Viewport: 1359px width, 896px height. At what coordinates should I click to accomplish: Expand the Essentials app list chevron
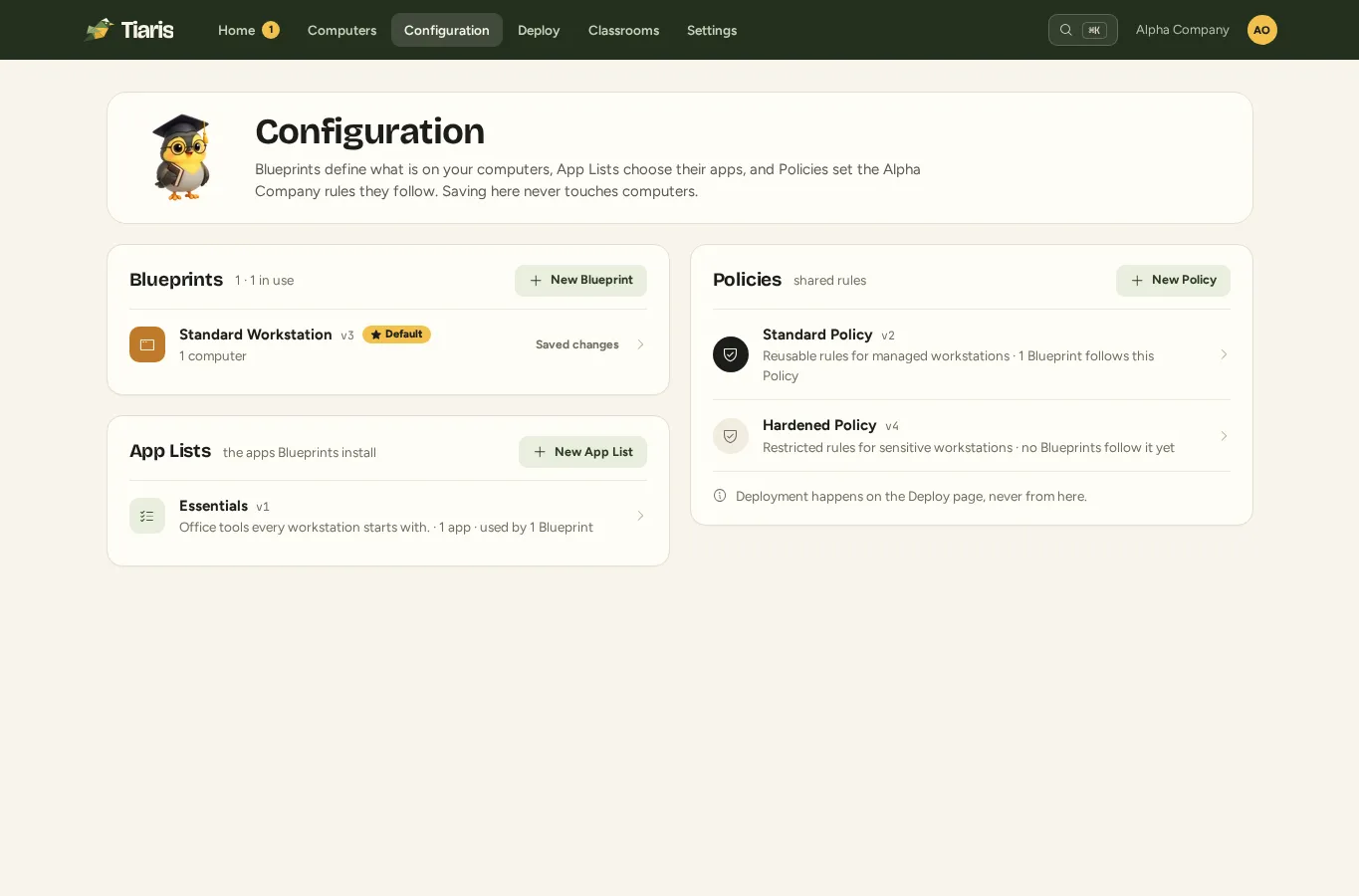click(x=640, y=516)
